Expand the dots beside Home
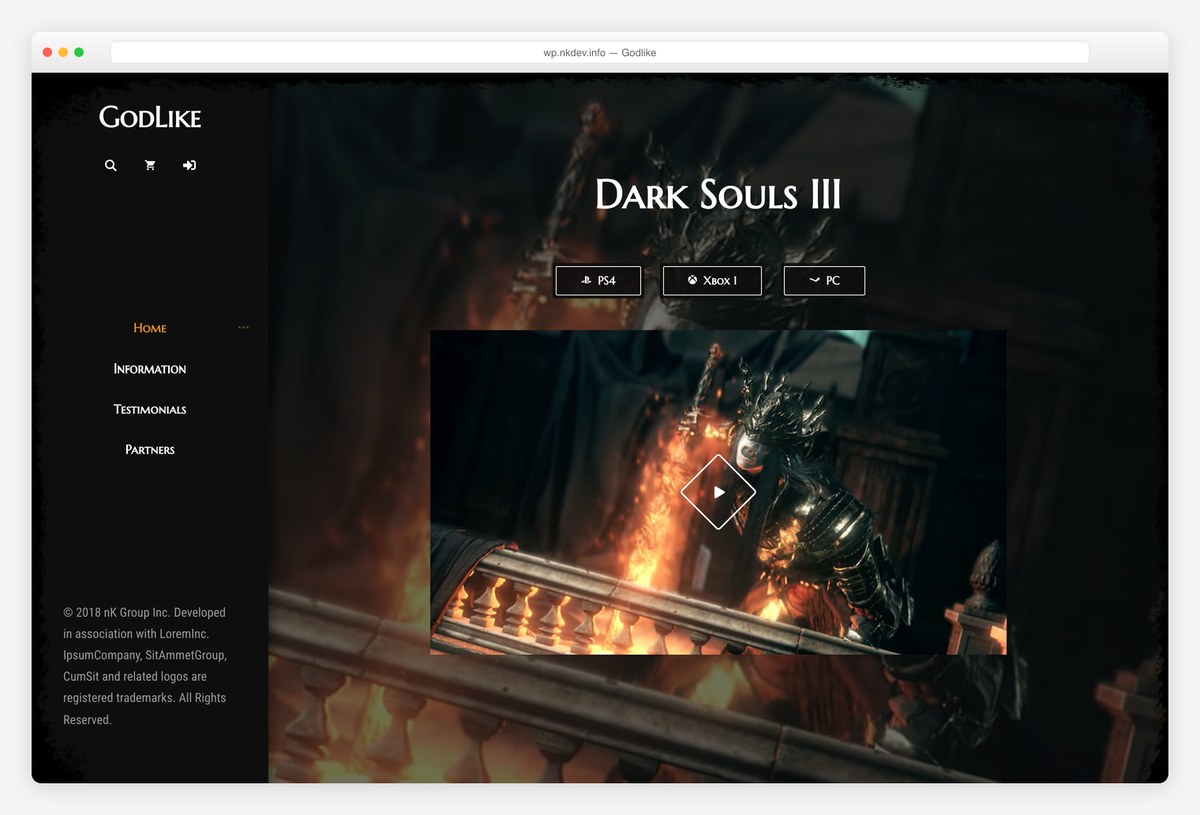This screenshot has height=815, width=1200. (x=243, y=327)
